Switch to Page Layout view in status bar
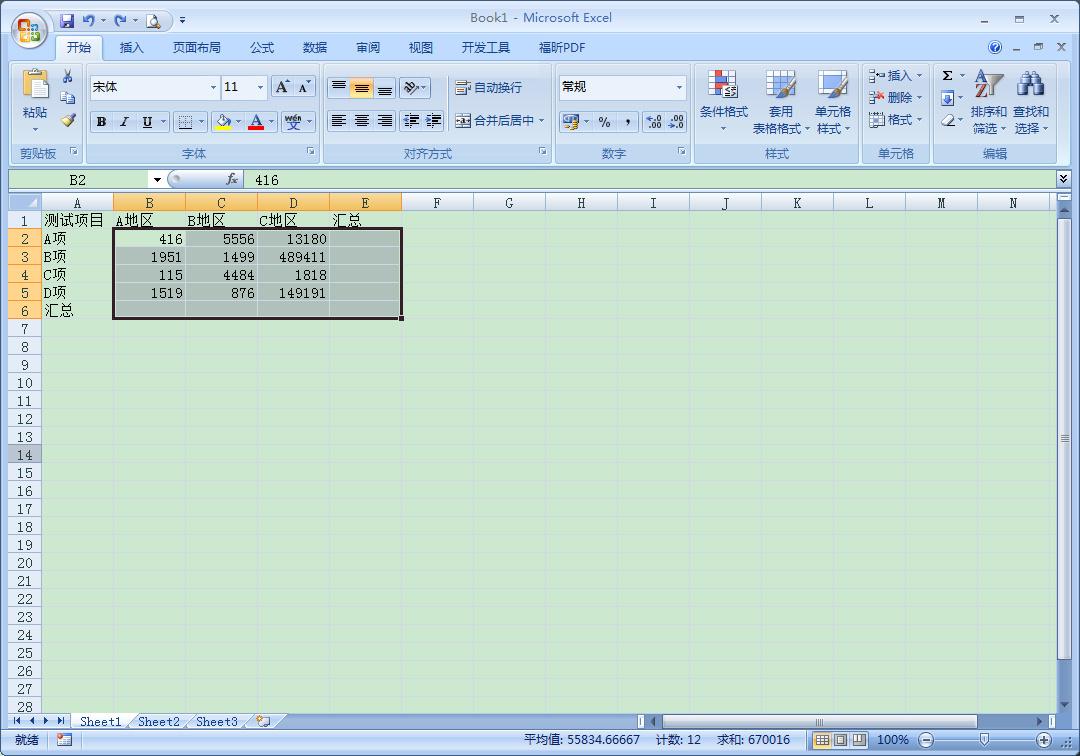The width and height of the screenshot is (1080, 756). (x=840, y=740)
